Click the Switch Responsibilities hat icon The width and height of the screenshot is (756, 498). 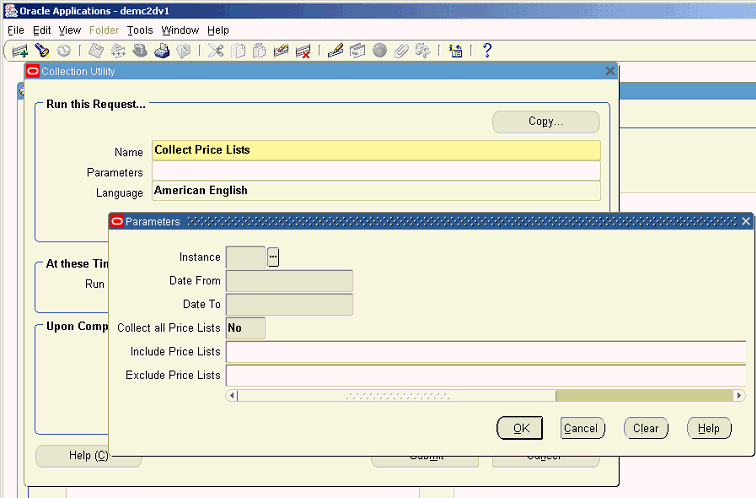point(140,50)
